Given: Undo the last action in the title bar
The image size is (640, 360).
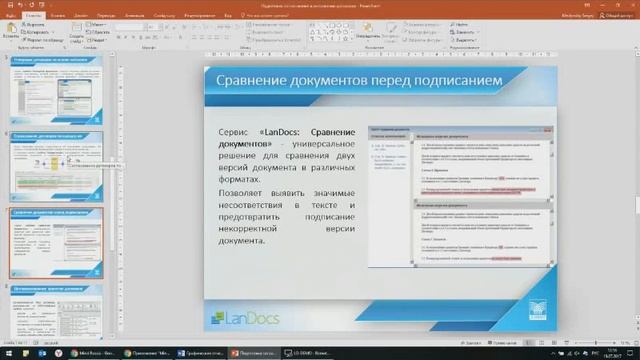Looking at the screenshot, I should 20,5.
